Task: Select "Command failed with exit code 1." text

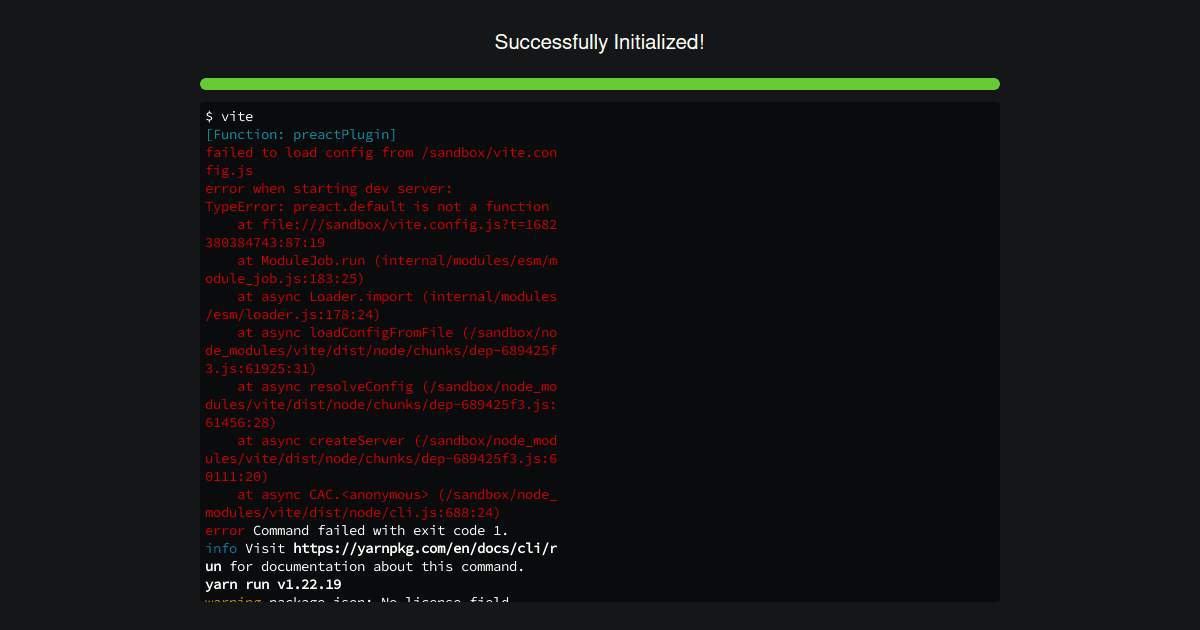Action: coord(380,531)
